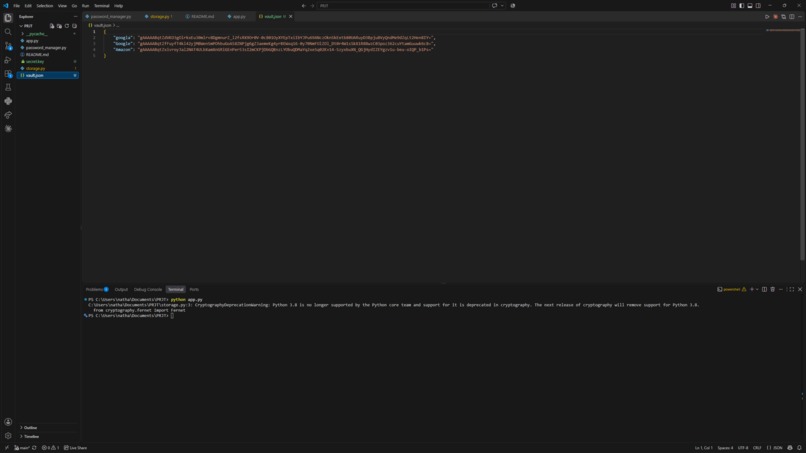This screenshot has height=453, width=806.
Task: Toggle the primary side bar
Action: tap(741, 6)
